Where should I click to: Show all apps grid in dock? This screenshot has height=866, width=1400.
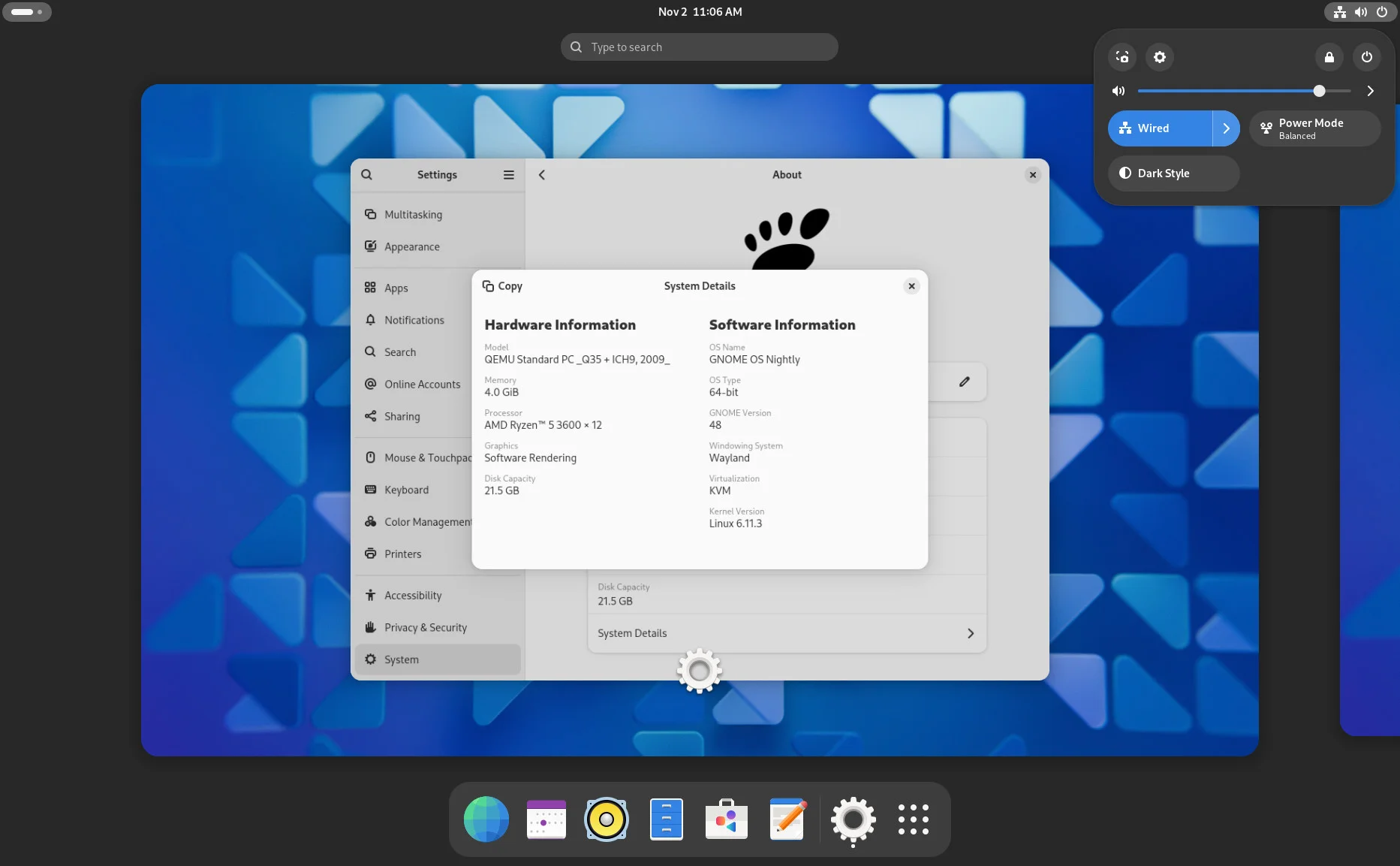coord(913,819)
